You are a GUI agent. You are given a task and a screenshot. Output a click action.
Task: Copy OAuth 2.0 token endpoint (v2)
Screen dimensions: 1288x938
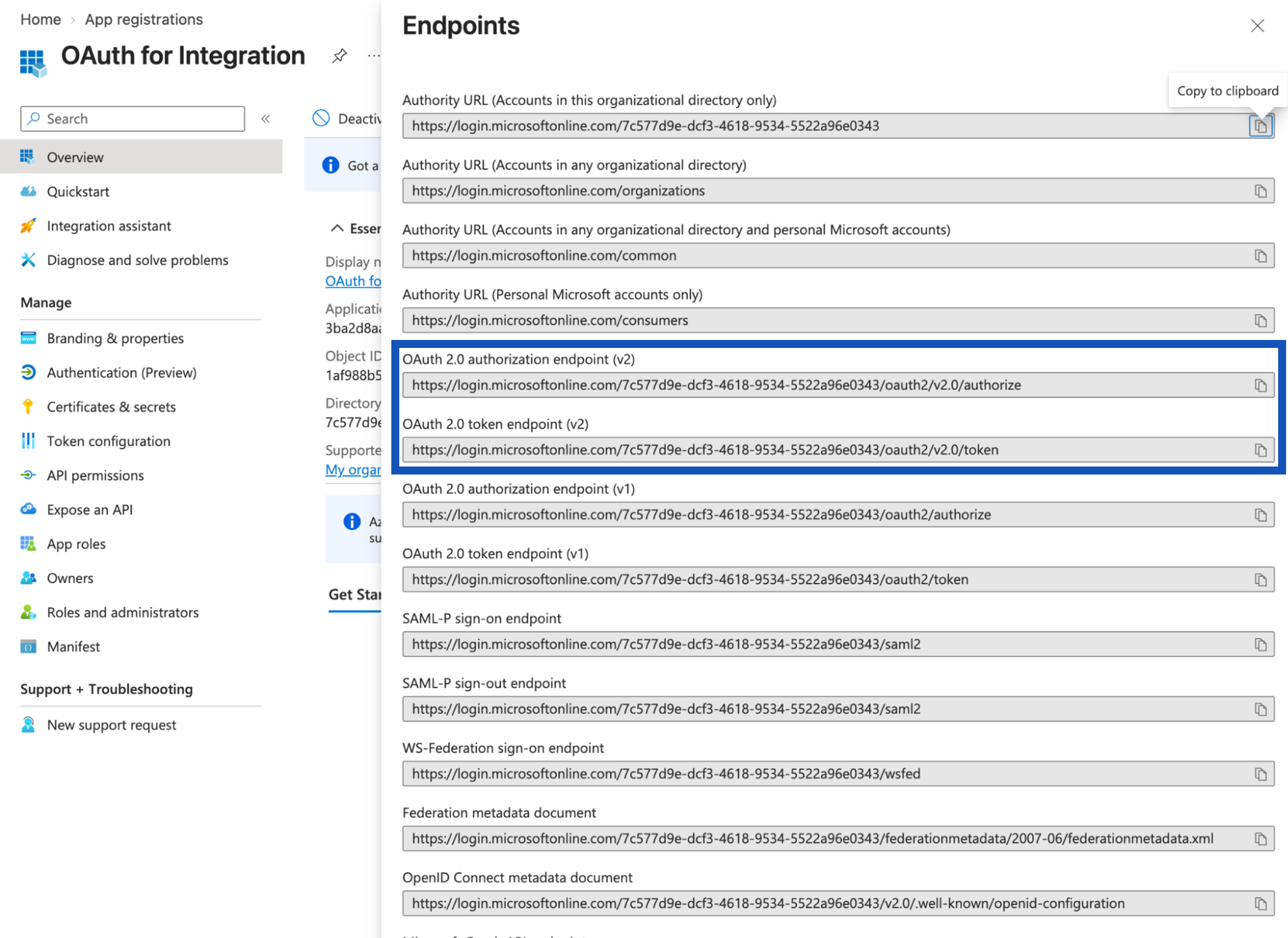tap(1260, 450)
